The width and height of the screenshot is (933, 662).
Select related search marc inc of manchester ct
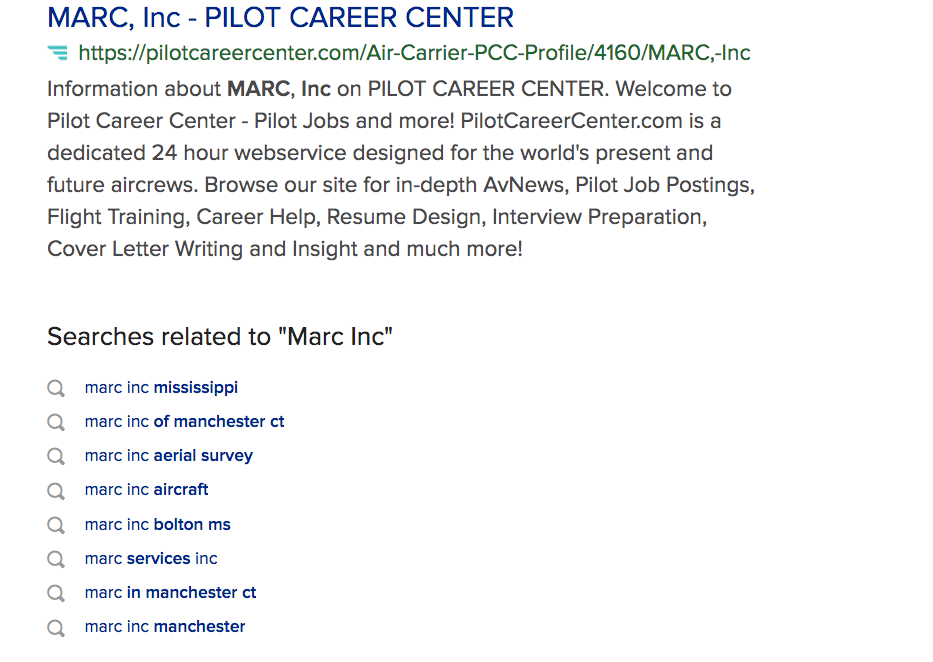tap(184, 422)
